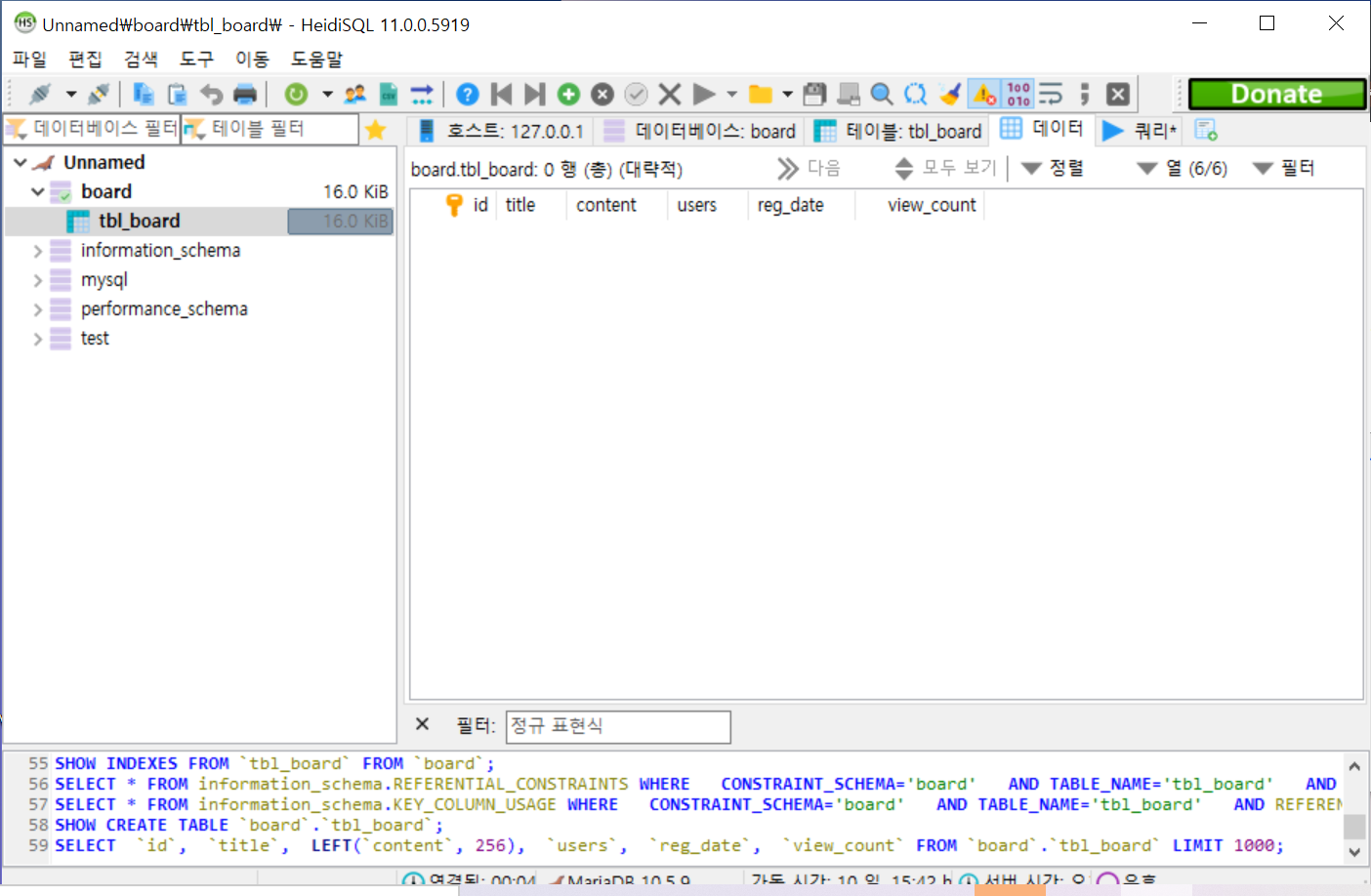Click the broom cleanup icon
The image size is (1371, 896).
tap(949, 94)
